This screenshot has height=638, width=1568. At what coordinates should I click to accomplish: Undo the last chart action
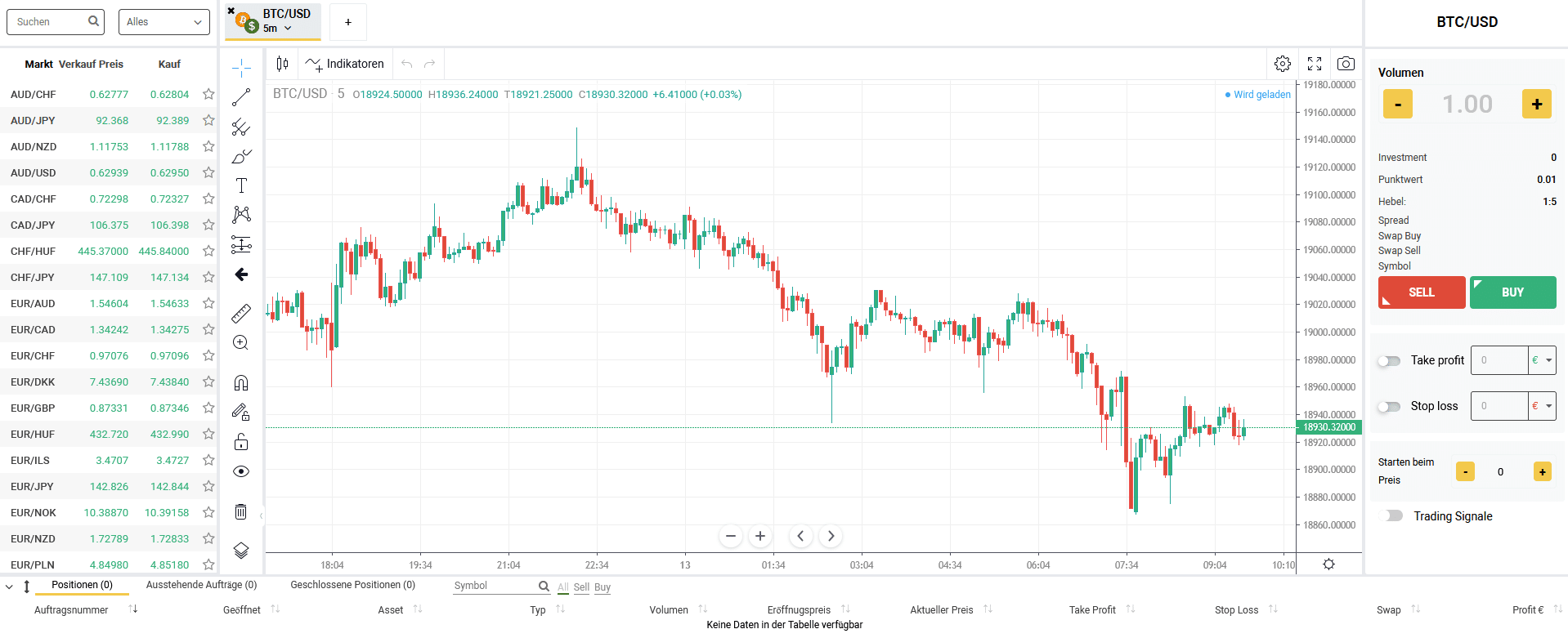[407, 64]
